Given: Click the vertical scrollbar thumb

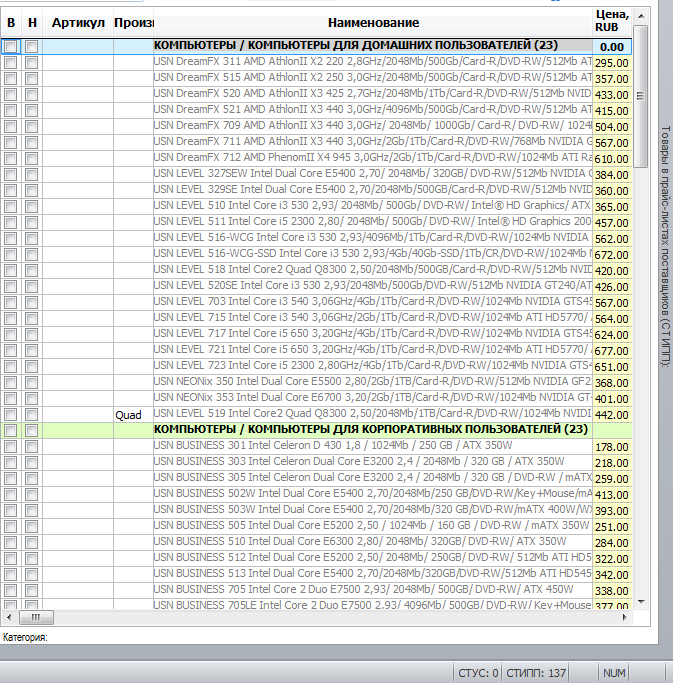Looking at the screenshot, I should (640, 96).
